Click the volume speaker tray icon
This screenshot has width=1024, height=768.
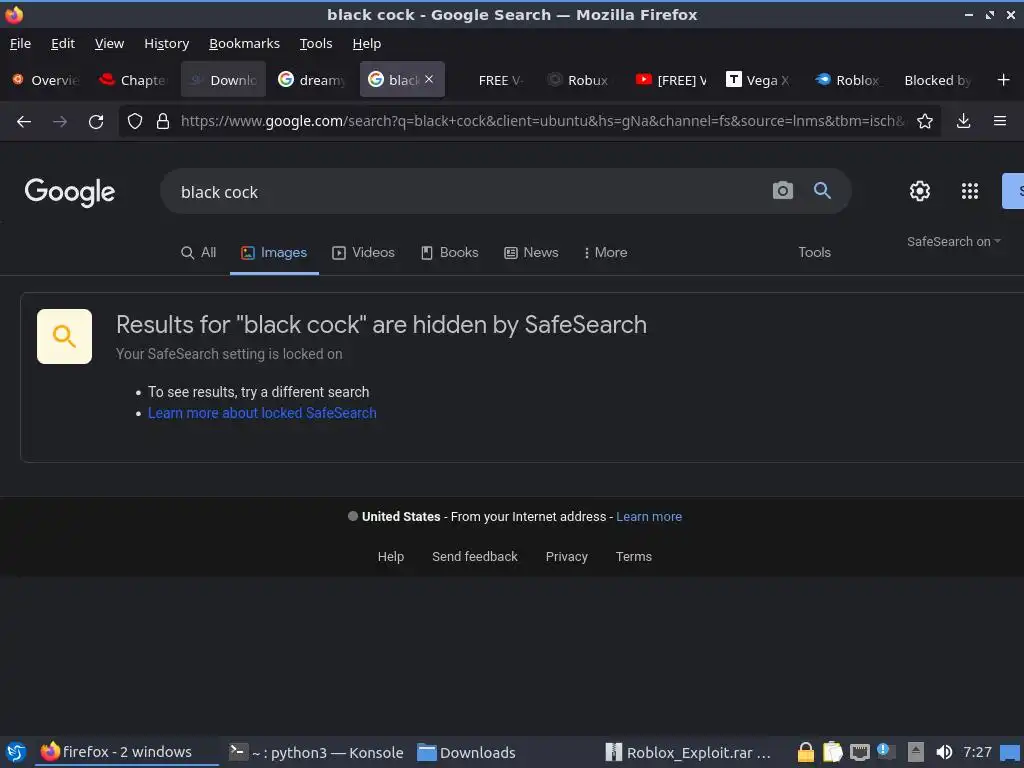click(x=943, y=752)
